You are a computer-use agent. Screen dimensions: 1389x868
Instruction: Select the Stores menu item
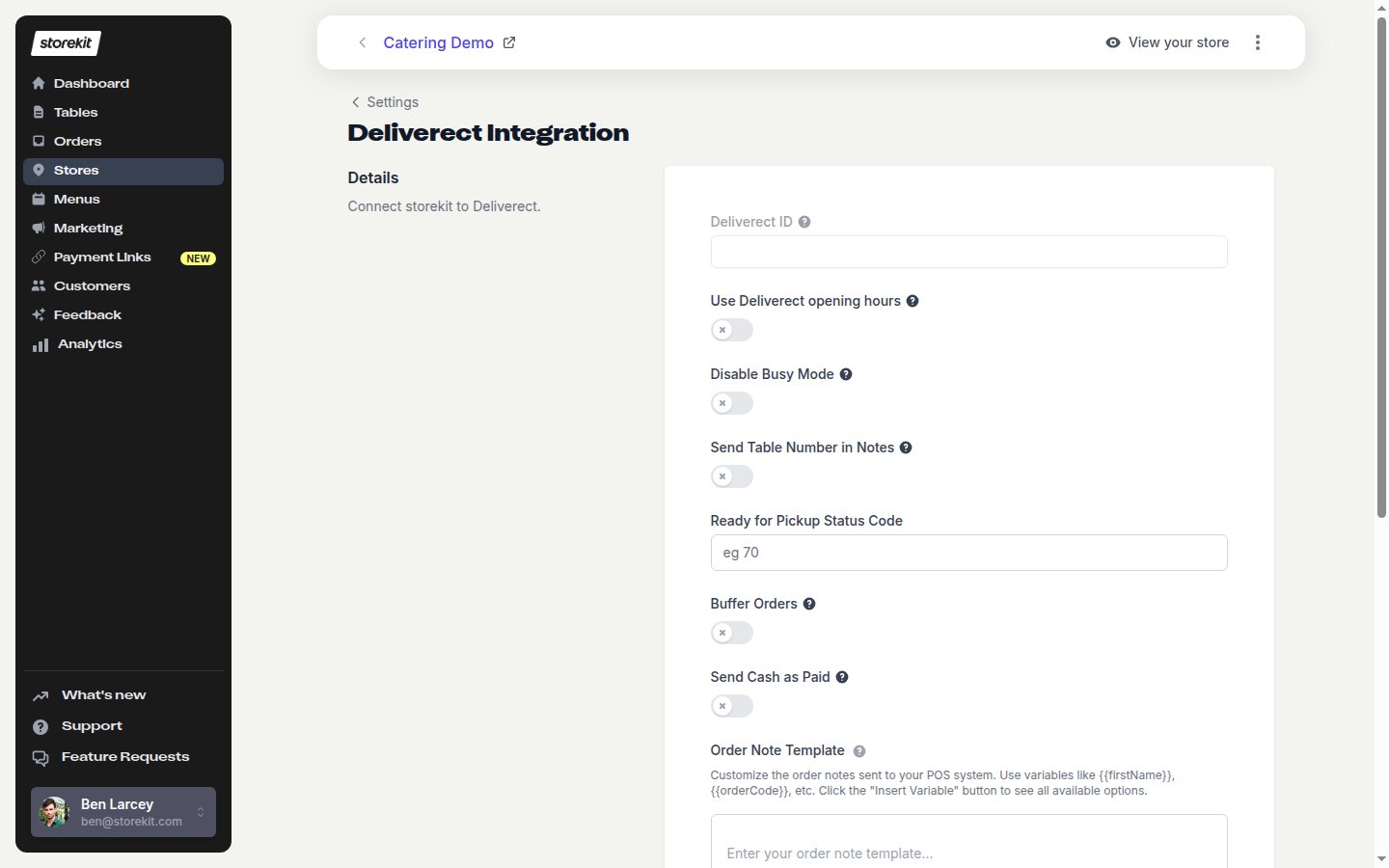pos(123,172)
